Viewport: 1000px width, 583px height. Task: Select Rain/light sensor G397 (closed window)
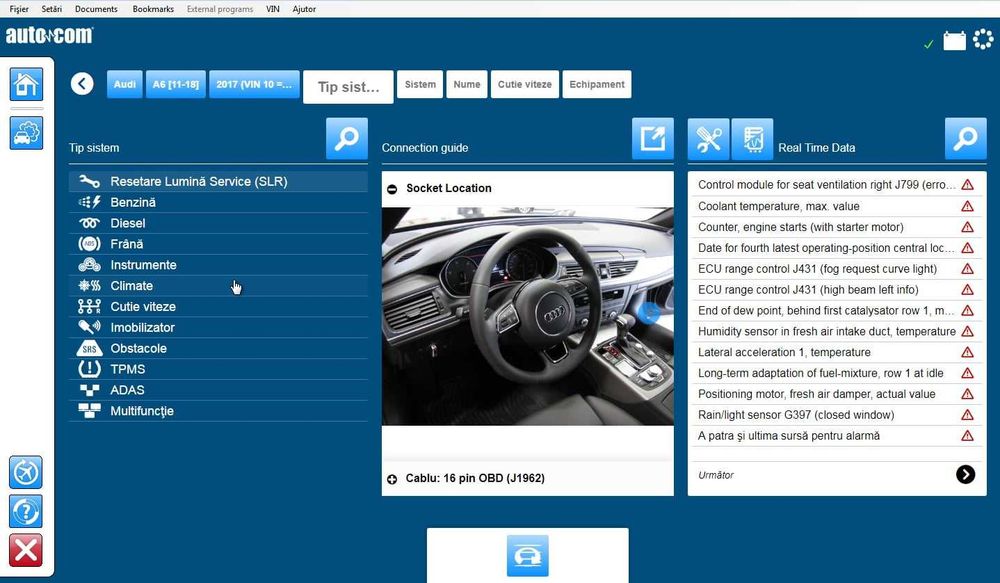tap(836, 415)
